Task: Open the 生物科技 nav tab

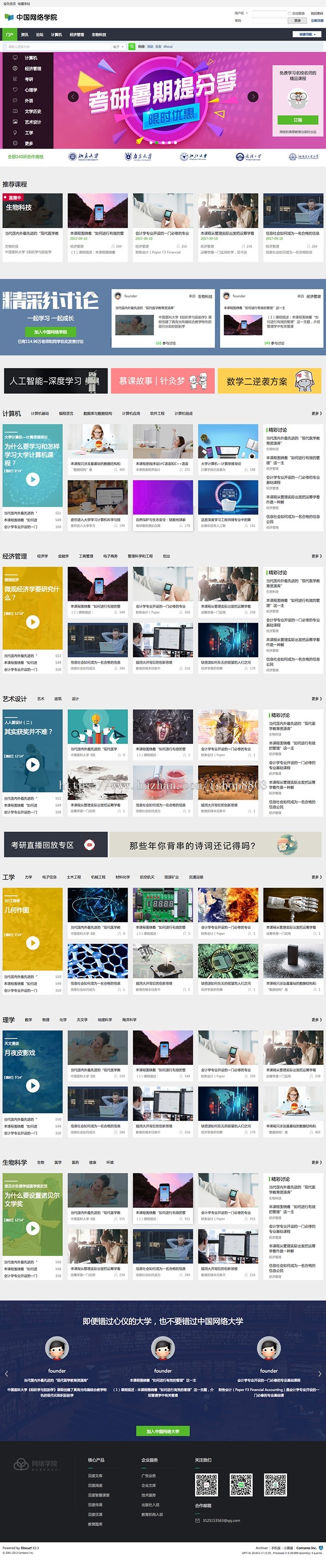Action: tap(99, 34)
